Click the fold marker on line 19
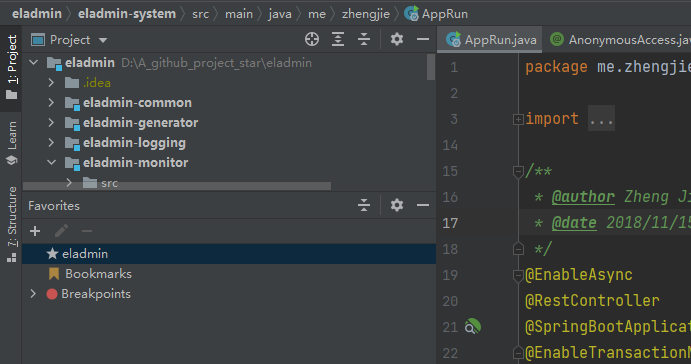Viewport: 691px width, 364px height. click(518, 275)
